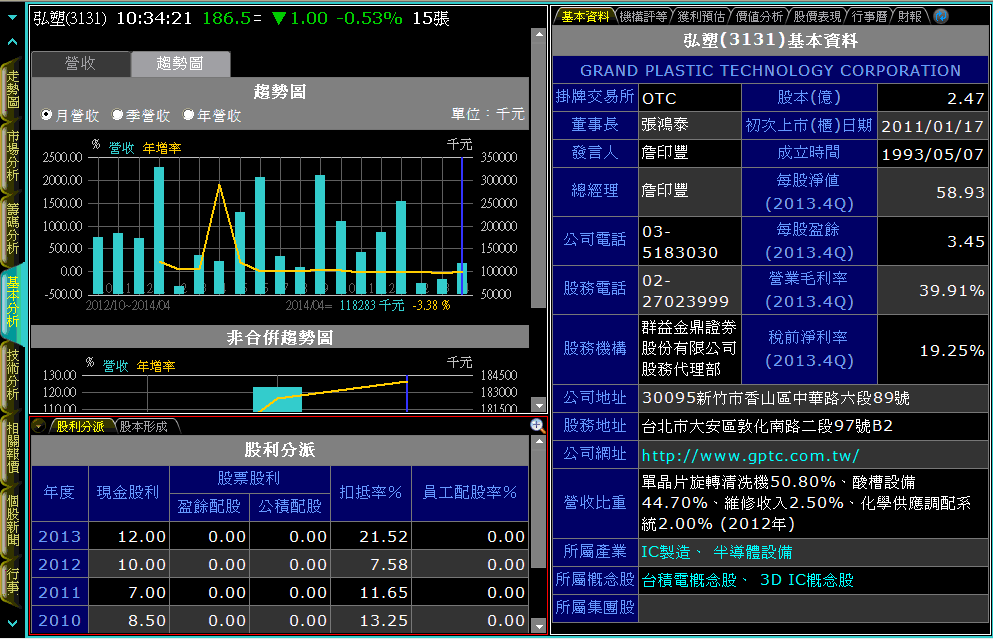Click the 2010 year row in dividend table
This screenshot has width=993, height=639.
pyautogui.click(x=280, y=620)
